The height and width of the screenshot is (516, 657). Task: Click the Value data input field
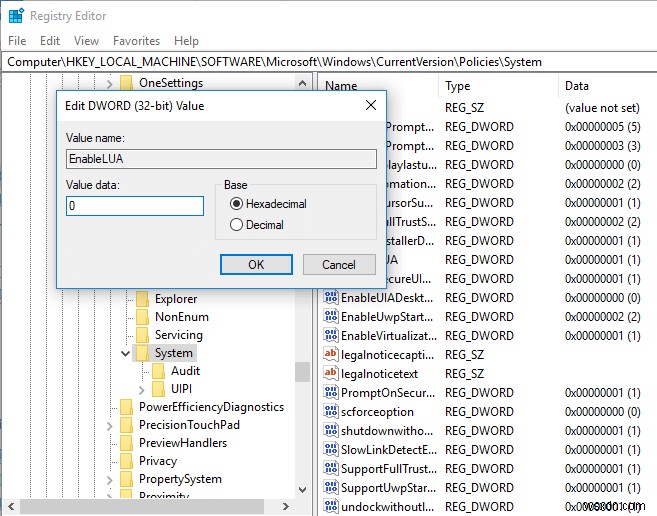pos(135,206)
